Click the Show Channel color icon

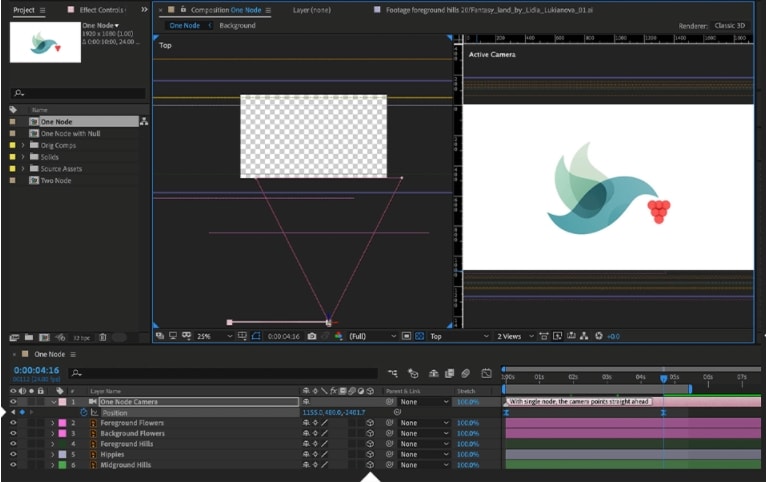pos(338,336)
